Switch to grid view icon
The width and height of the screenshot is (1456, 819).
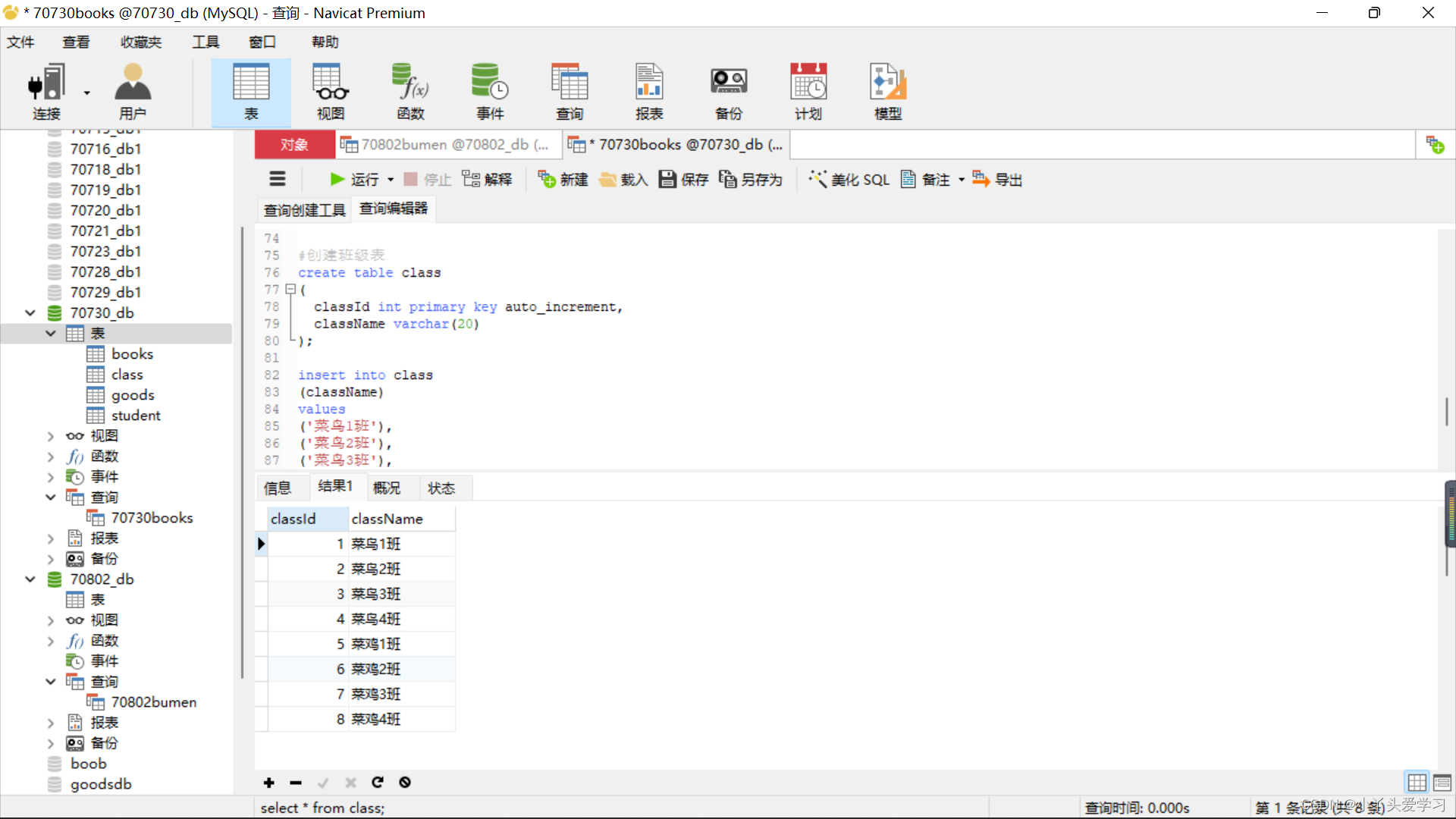tap(1417, 783)
